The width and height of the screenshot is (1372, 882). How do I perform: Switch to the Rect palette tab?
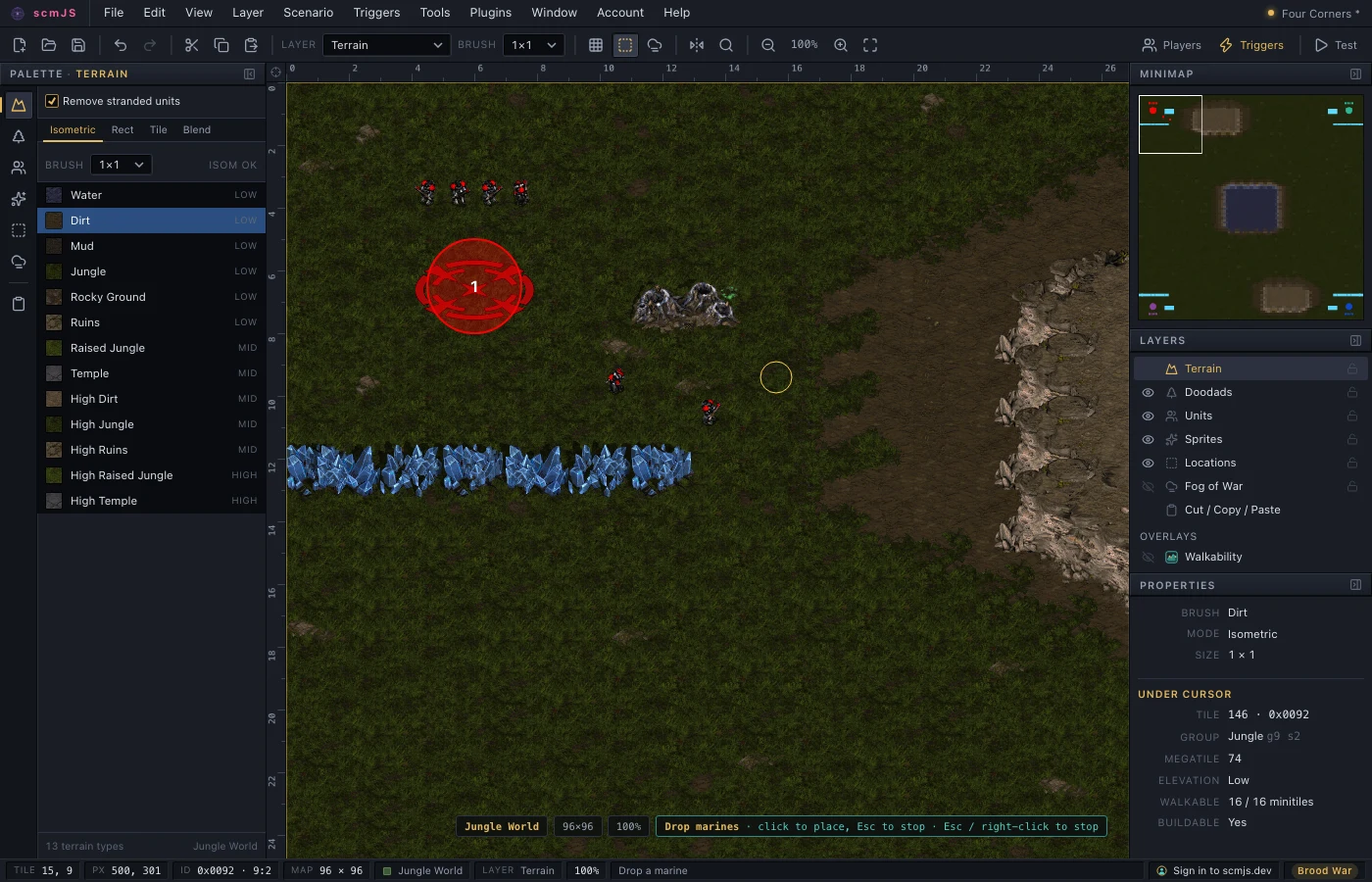(x=122, y=129)
